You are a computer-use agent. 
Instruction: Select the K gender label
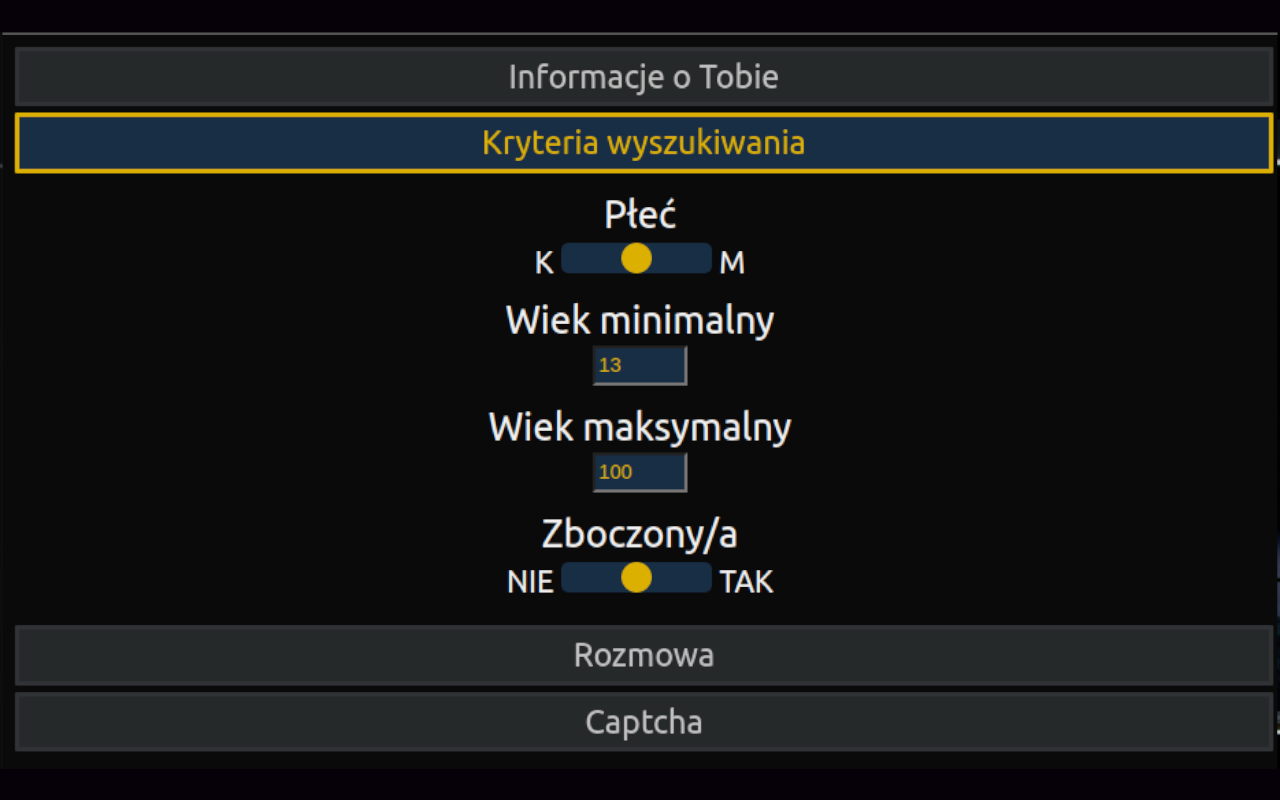544,263
